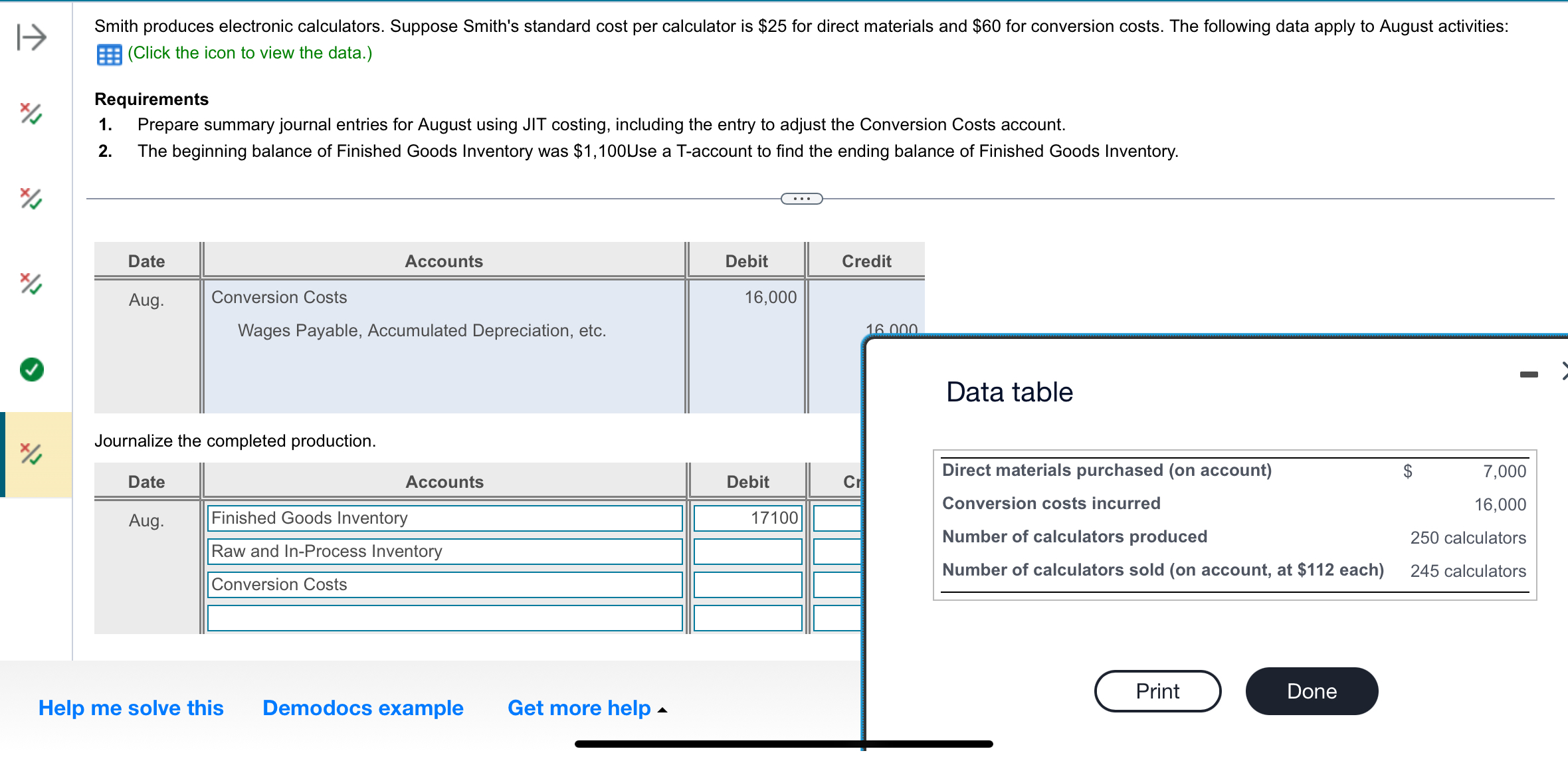The width and height of the screenshot is (1568, 757).
Task: Open Help me solve this
Action: pyautogui.click(x=131, y=708)
